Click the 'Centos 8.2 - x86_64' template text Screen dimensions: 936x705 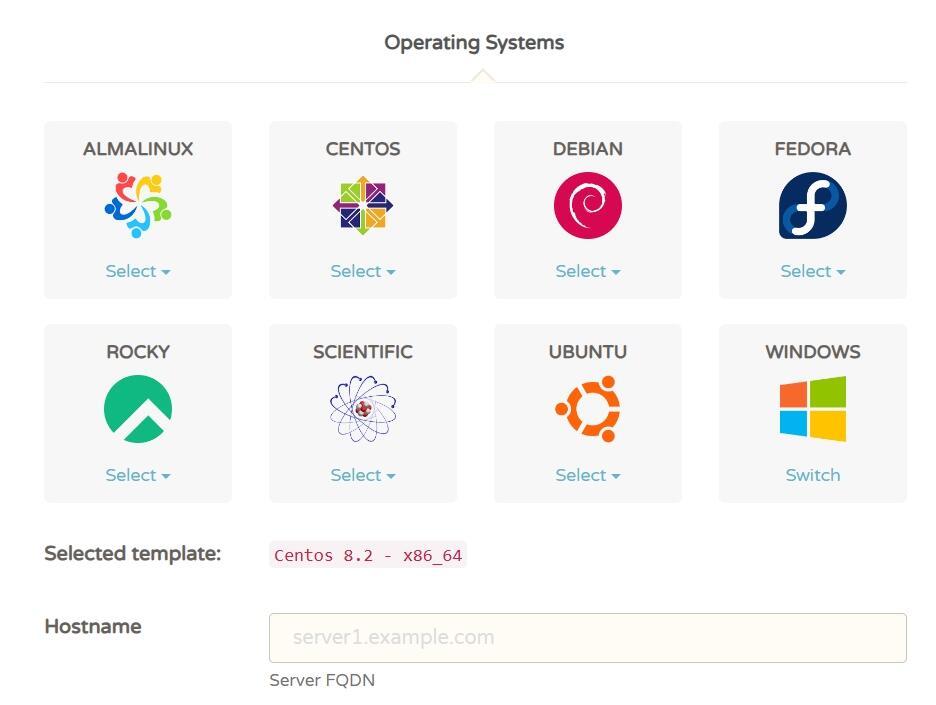[368, 555]
